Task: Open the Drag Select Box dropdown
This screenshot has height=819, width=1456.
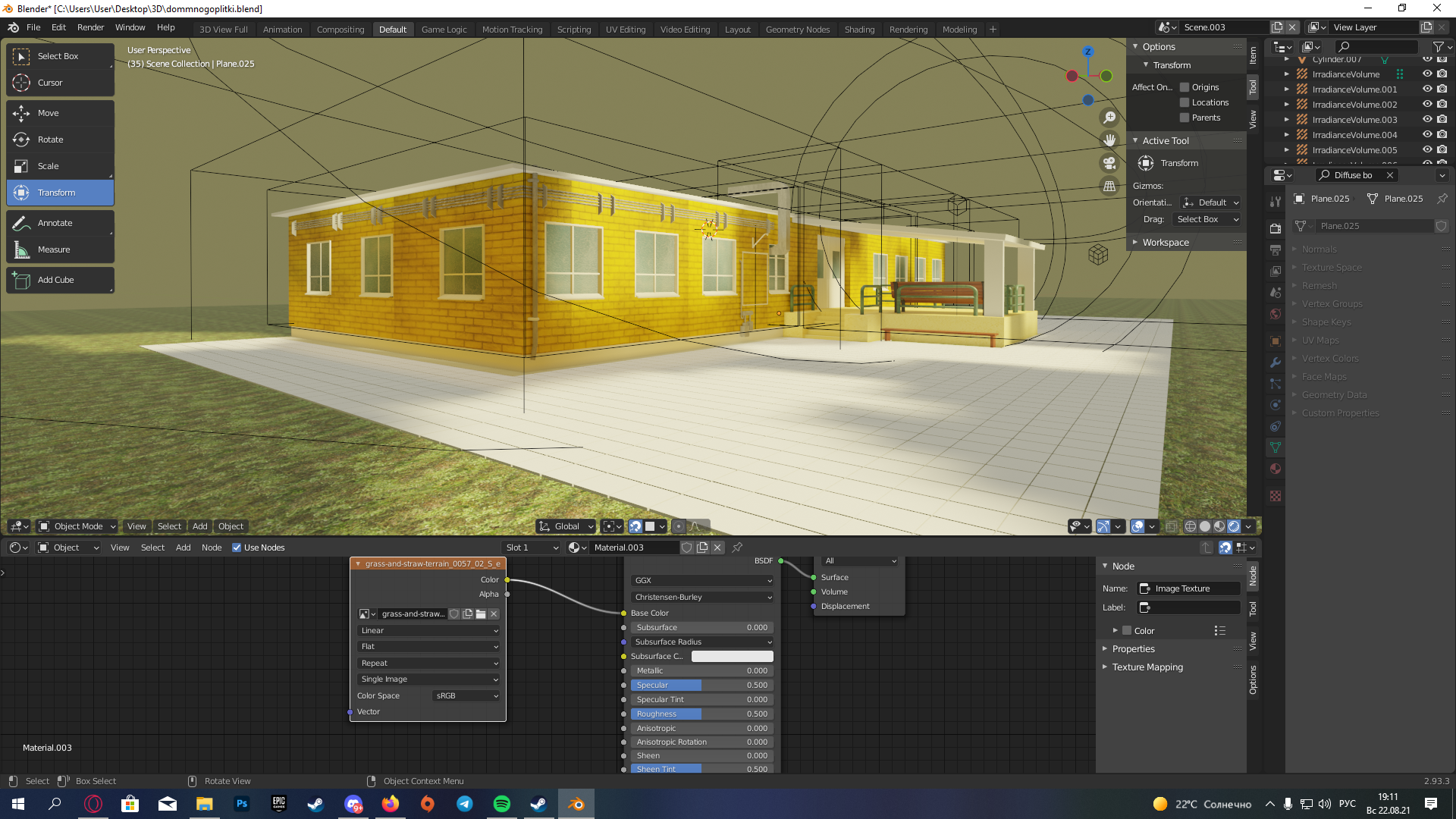Action: click(1207, 219)
